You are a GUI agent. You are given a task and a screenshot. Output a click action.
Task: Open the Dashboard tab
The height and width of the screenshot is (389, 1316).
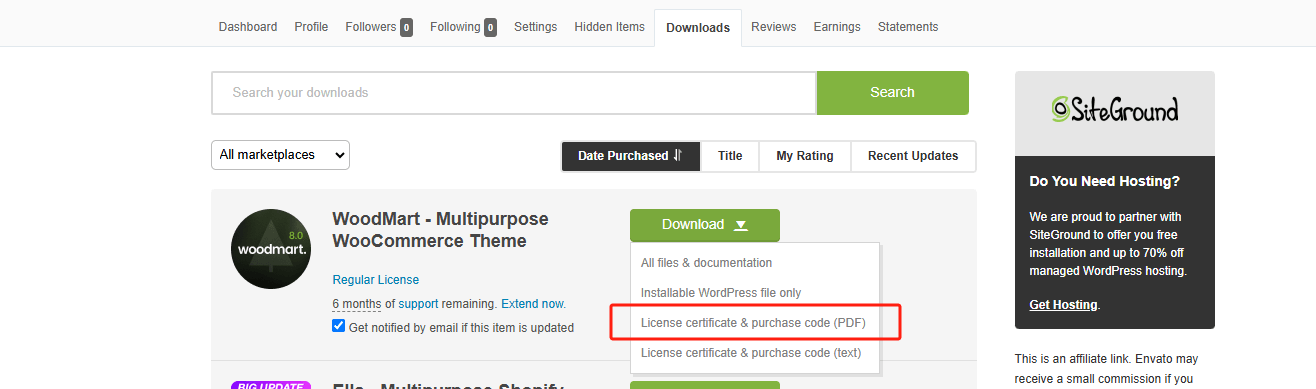tap(248, 27)
